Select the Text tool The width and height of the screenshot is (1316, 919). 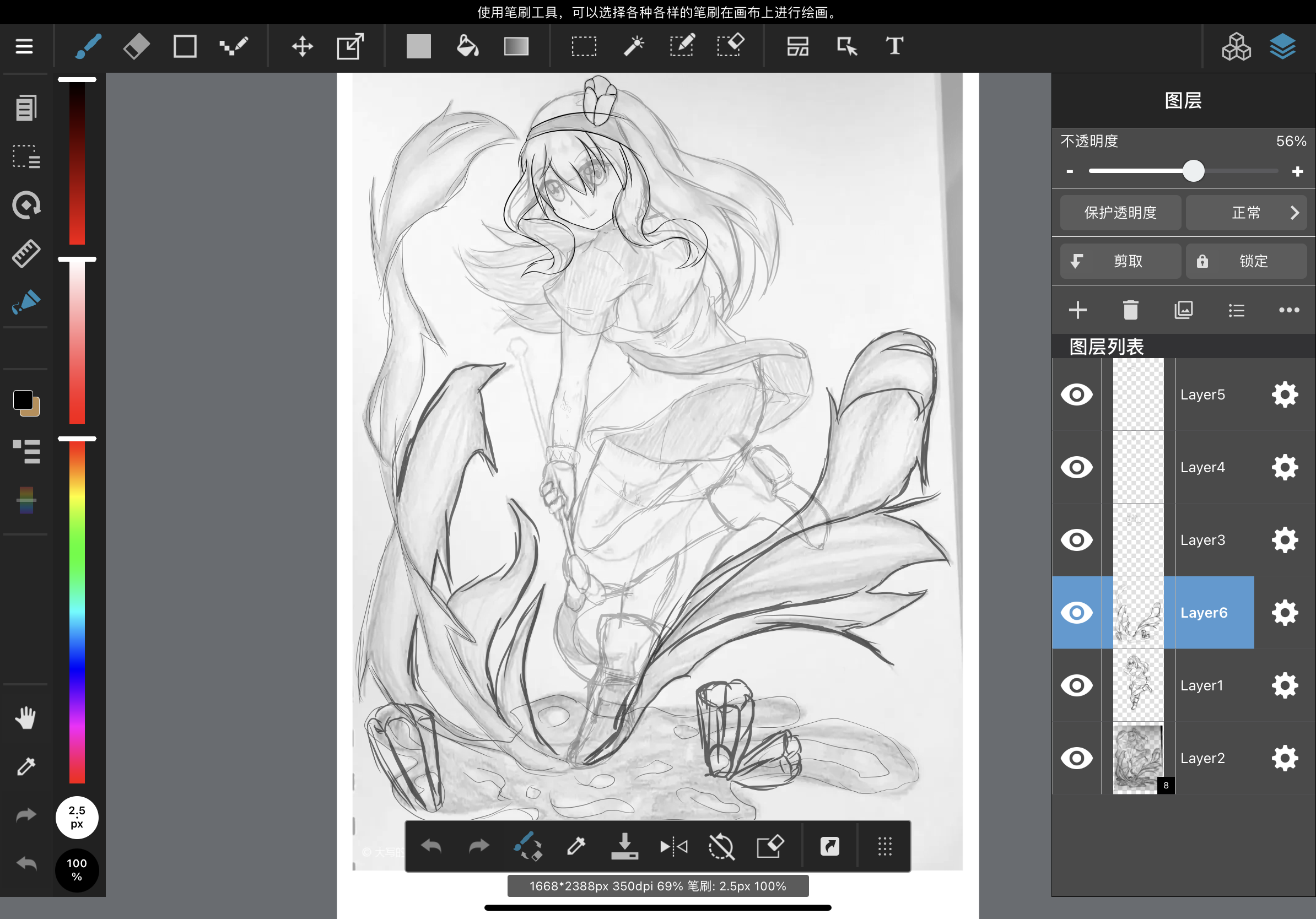tap(894, 46)
